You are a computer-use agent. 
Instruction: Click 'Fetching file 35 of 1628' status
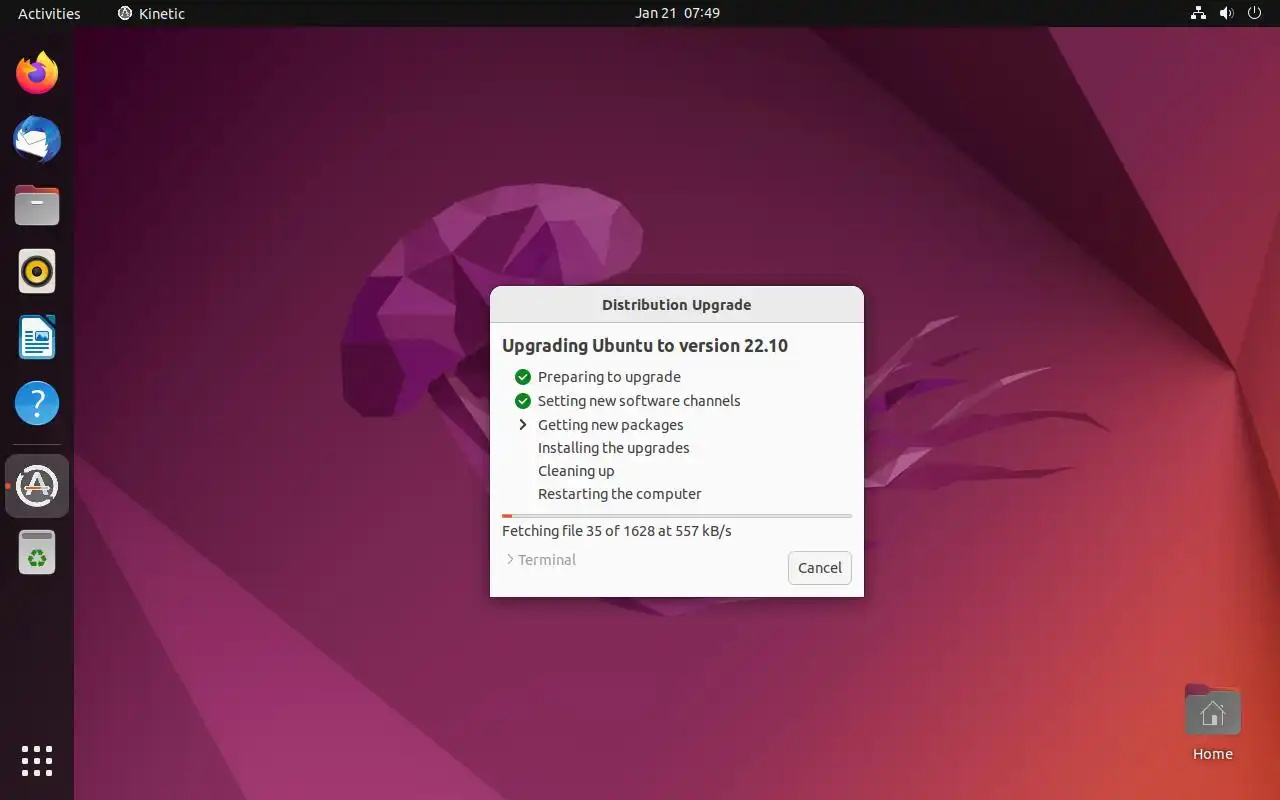pyautogui.click(x=617, y=531)
